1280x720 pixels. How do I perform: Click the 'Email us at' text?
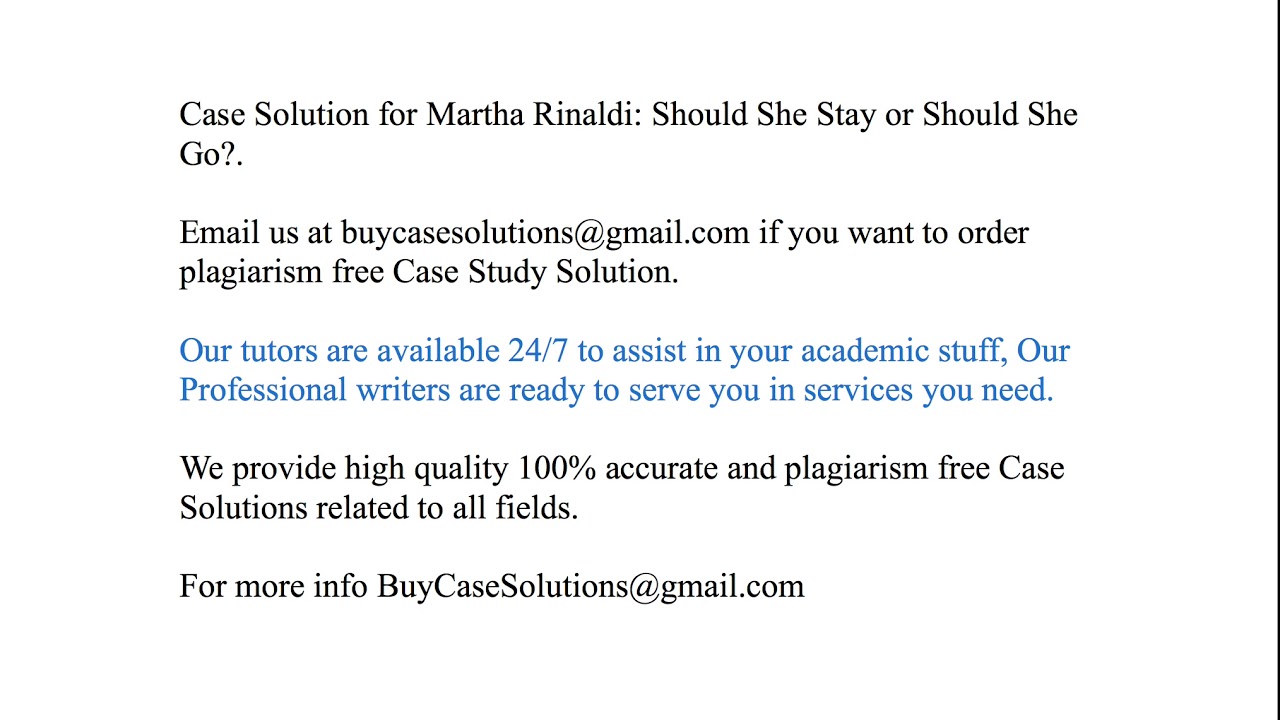[x=255, y=233]
